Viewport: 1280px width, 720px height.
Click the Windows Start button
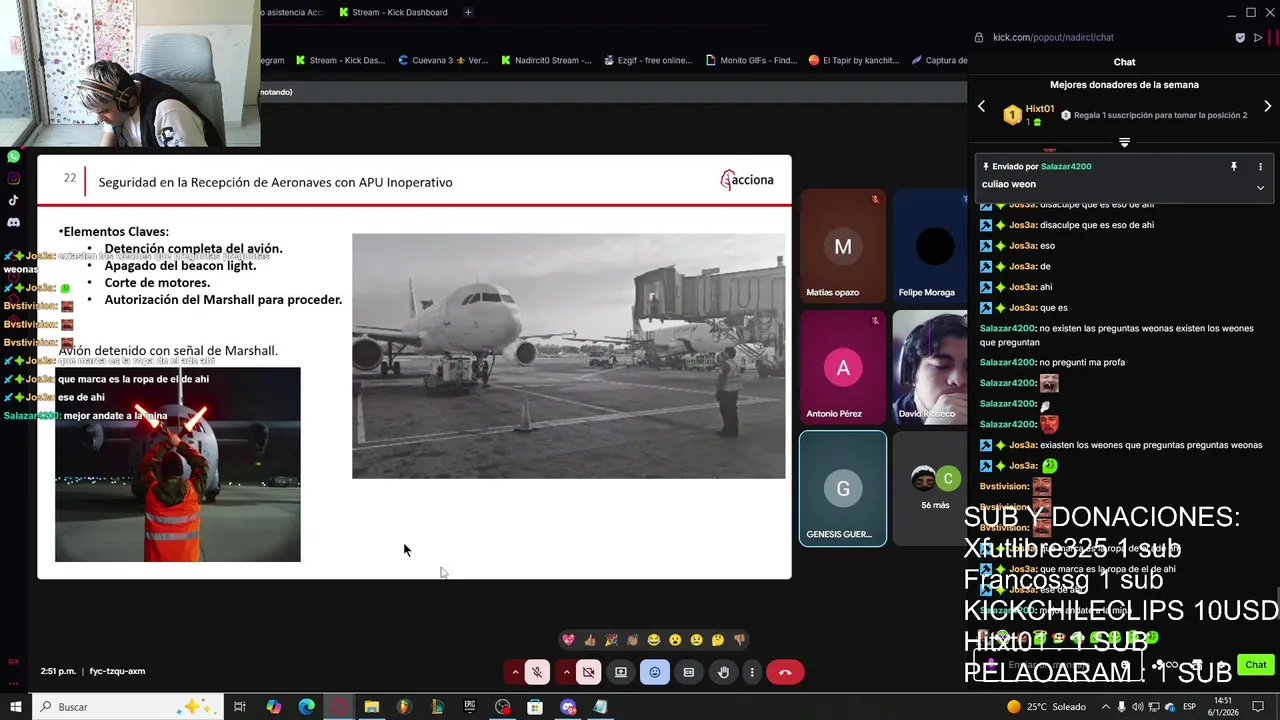[x=15, y=707]
